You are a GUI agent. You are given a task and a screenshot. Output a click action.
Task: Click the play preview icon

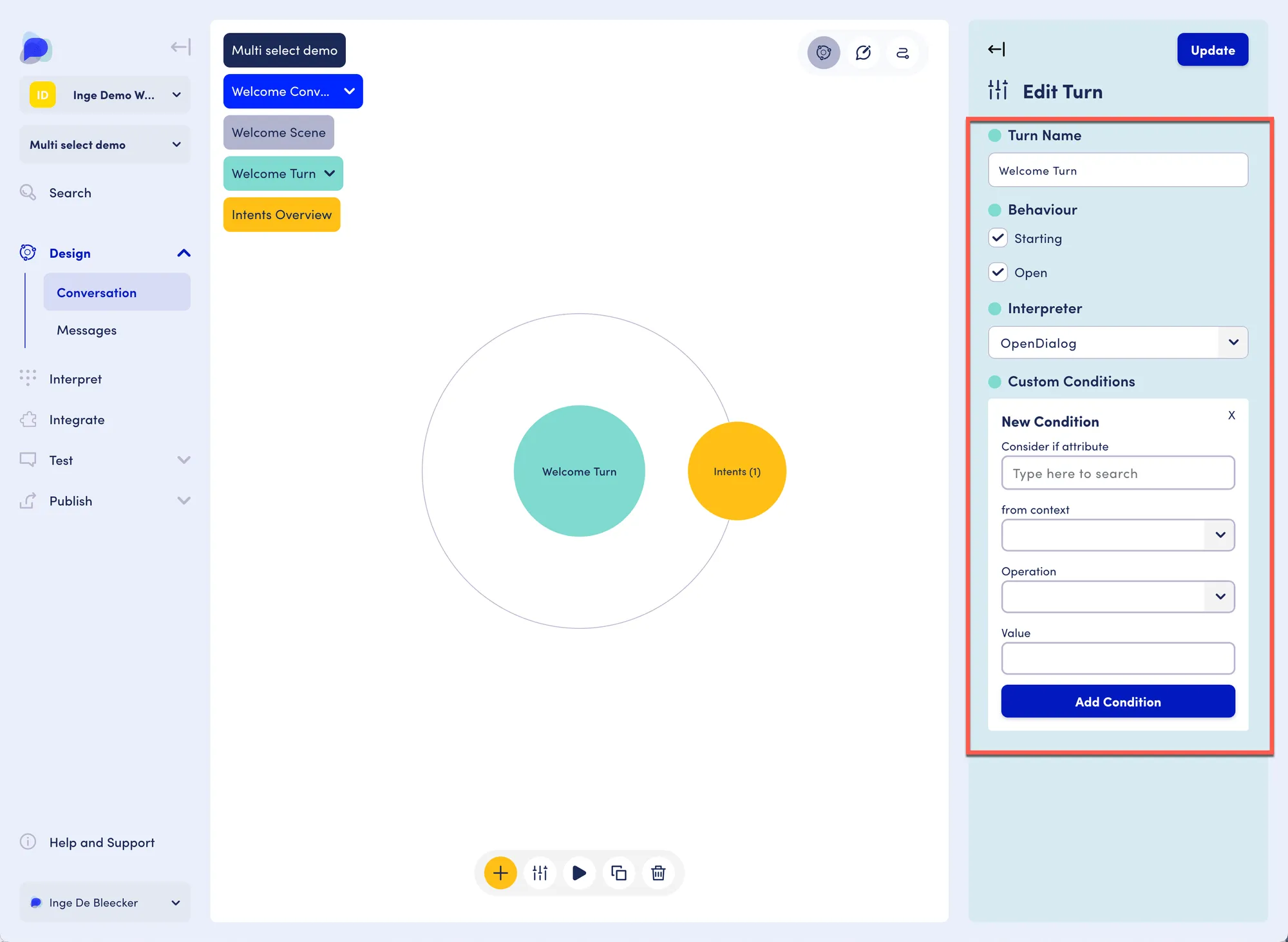click(x=579, y=872)
